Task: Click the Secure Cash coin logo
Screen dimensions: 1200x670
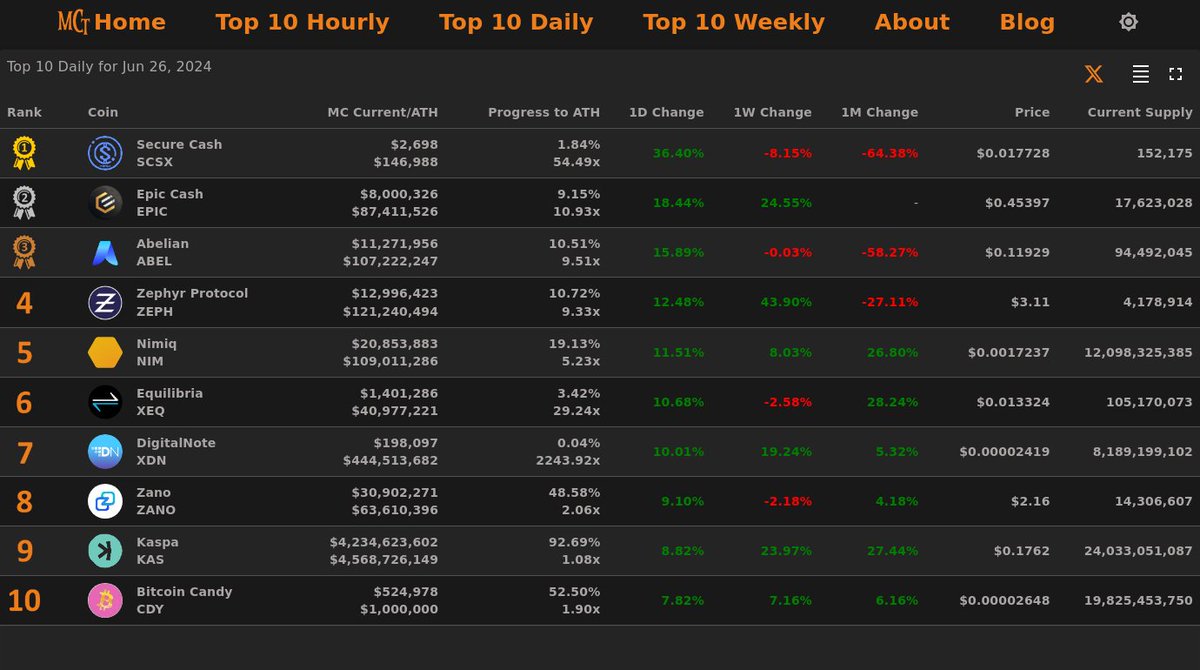Action: tap(105, 153)
